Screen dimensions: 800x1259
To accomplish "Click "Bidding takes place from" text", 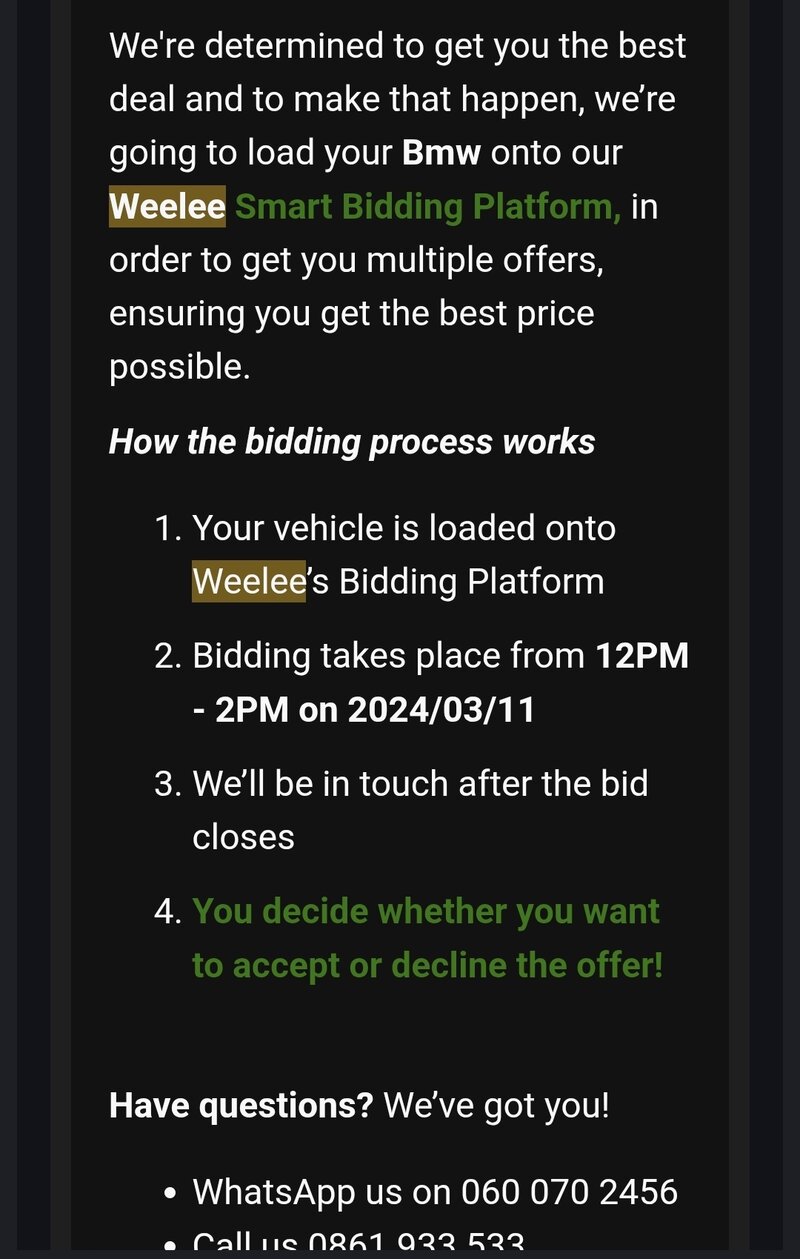I will [388, 655].
